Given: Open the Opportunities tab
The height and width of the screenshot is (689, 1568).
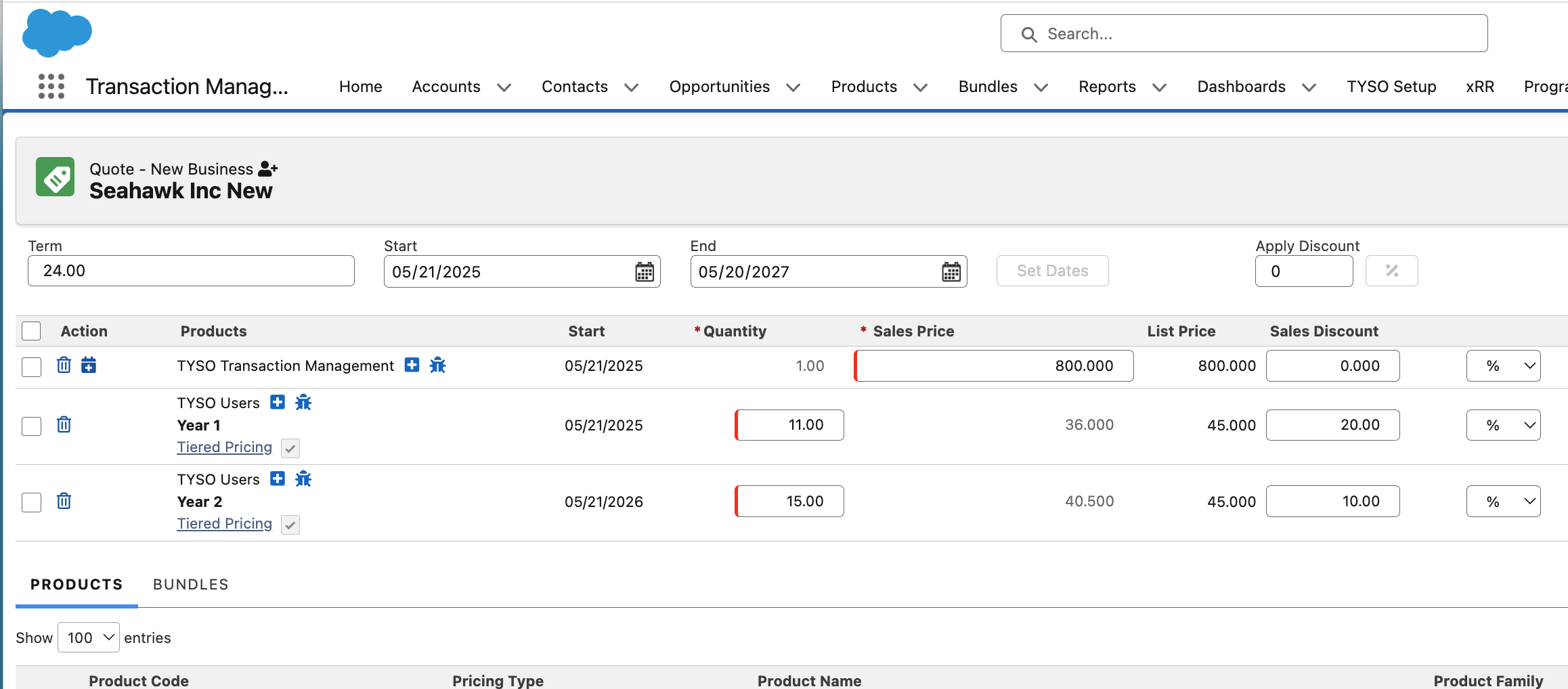Looking at the screenshot, I should click(x=719, y=87).
